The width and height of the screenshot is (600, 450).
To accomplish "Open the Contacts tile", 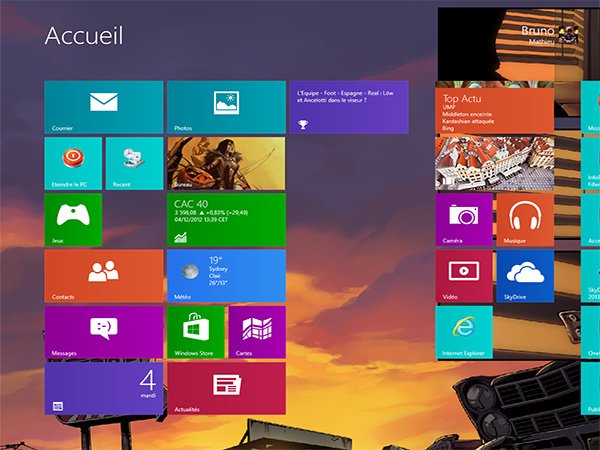I will pyautogui.click(x=104, y=276).
